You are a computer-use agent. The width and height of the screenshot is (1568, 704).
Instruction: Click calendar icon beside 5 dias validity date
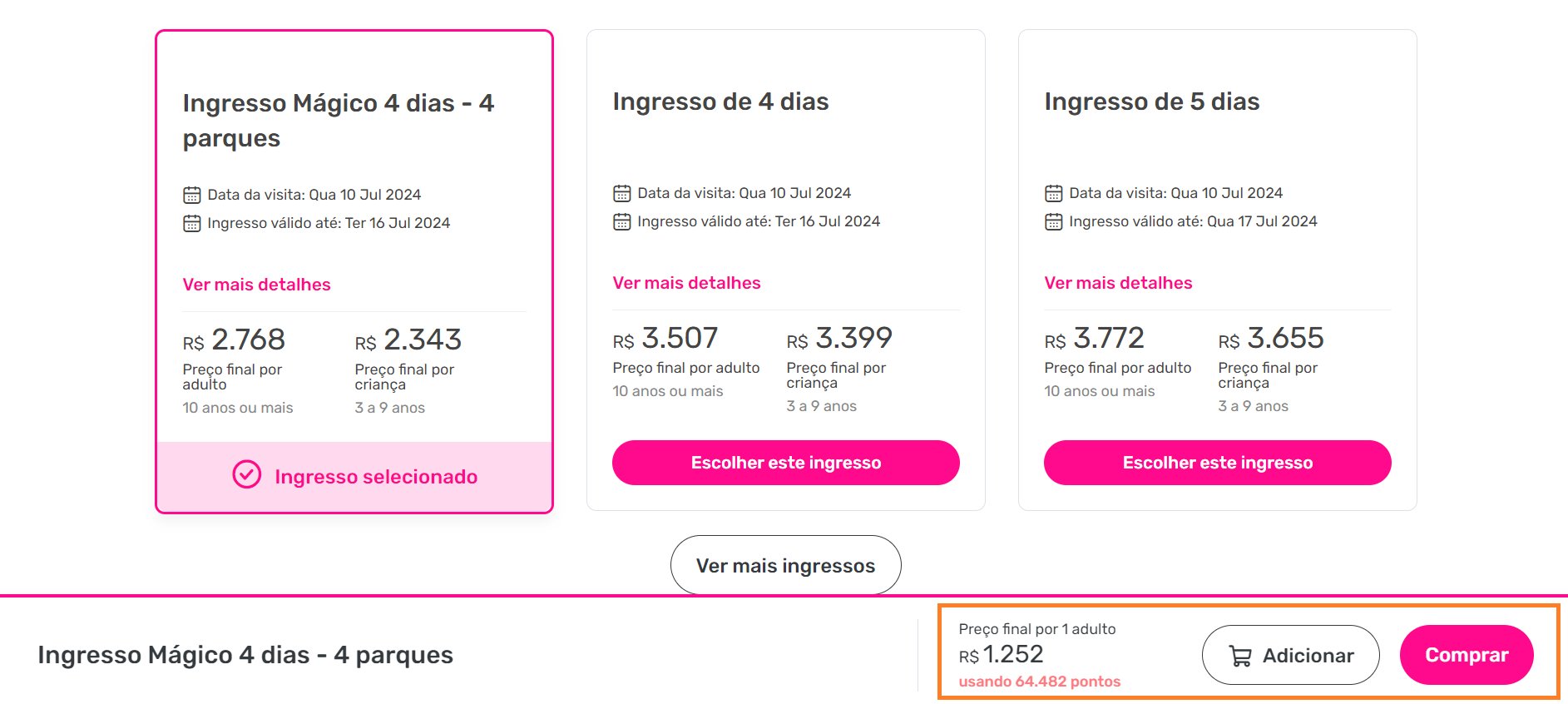1054,222
